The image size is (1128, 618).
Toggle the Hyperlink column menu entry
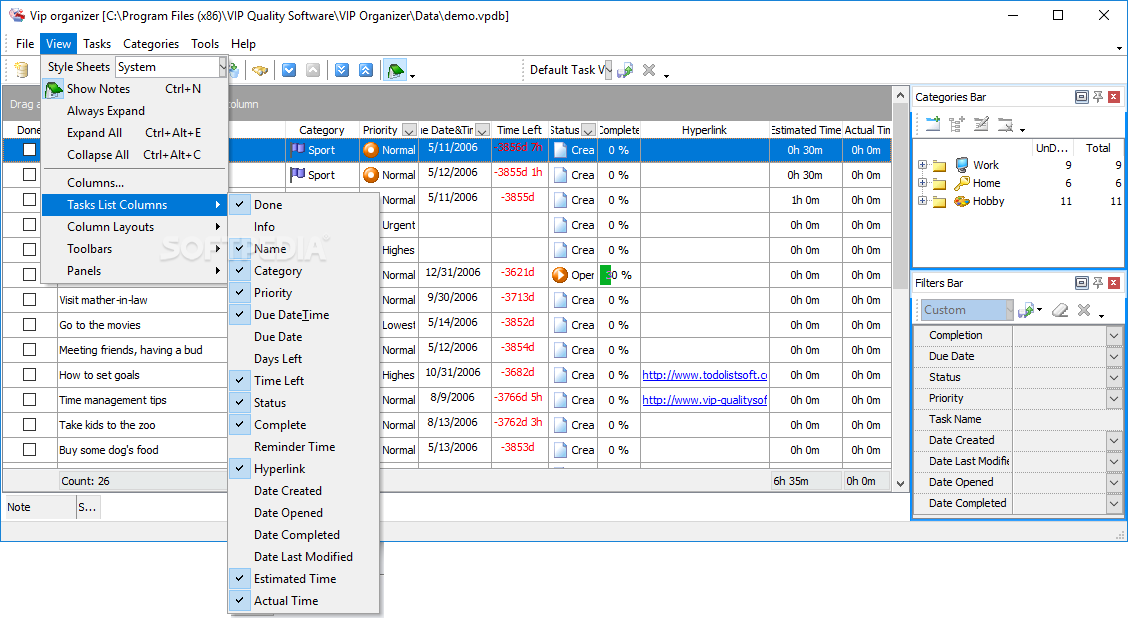pyautogui.click(x=304, y=468)
